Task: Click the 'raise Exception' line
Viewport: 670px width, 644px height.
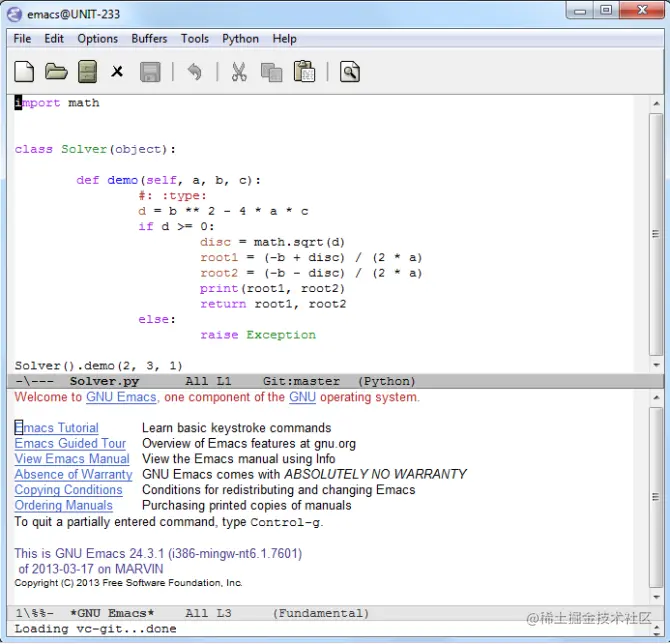Action: pos(258,335)
